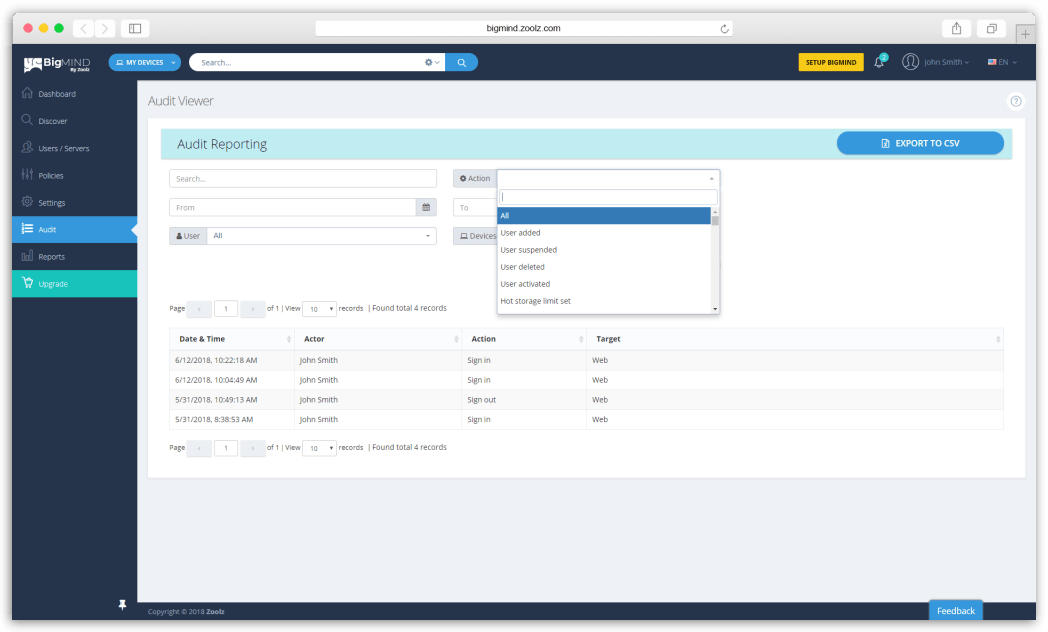Click the calendar icon beside From field
Screen dimensions: 1048x632
click(426, 207)
